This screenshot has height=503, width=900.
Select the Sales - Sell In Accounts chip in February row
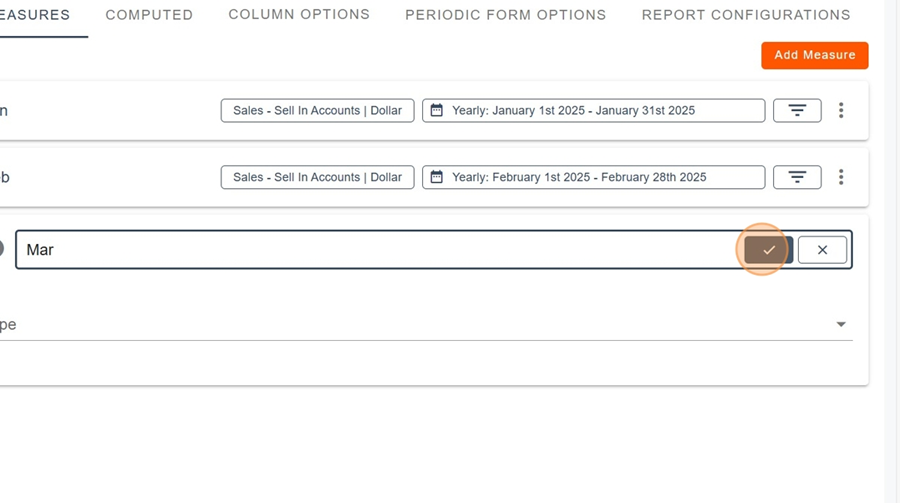click(317, 177)
